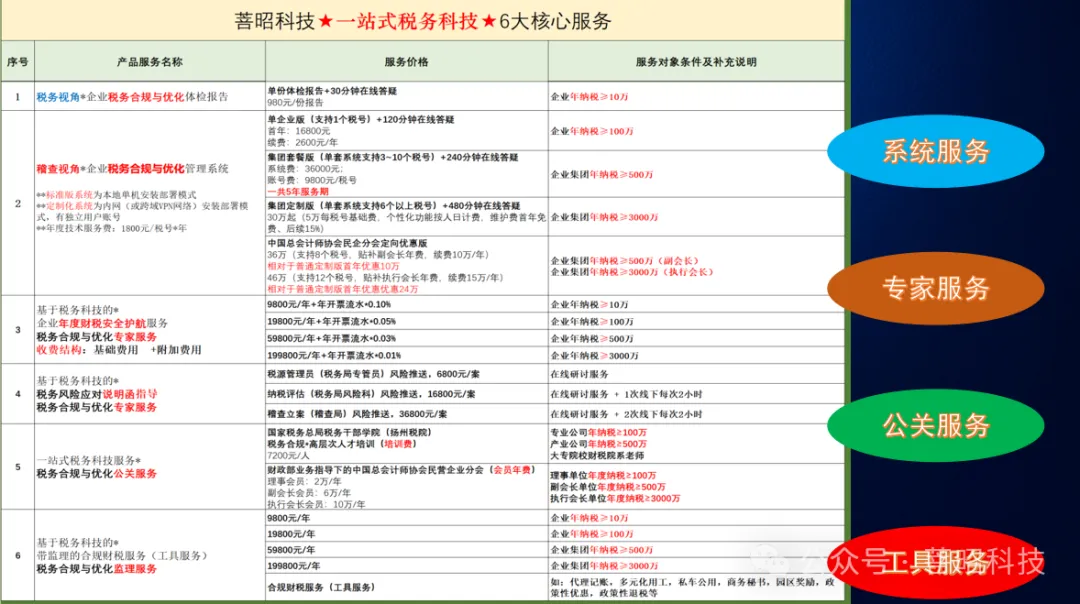This screenshot has height=604, width=1080.
Task: Click row 1 企业年纳税≥10万 condition cell
Action: click(696, 96)
